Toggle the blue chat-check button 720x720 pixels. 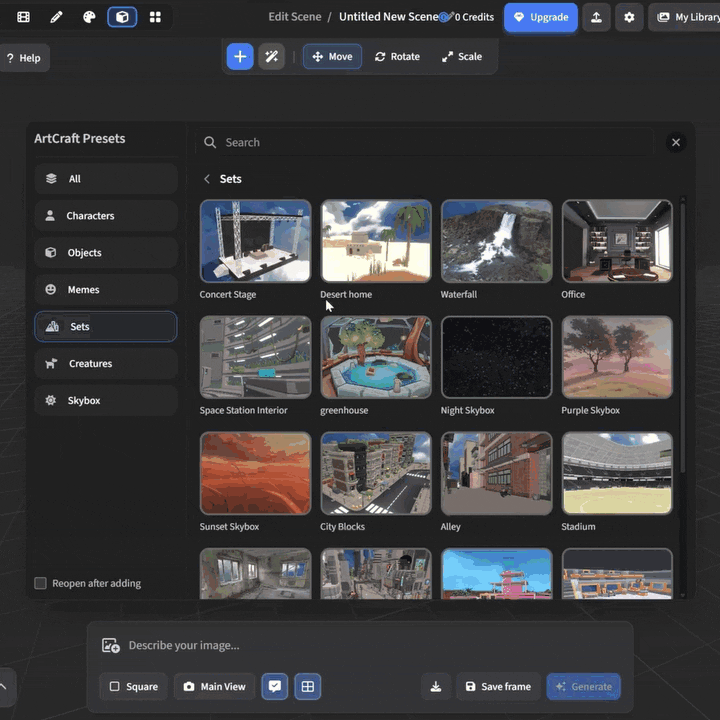(274, 687)
